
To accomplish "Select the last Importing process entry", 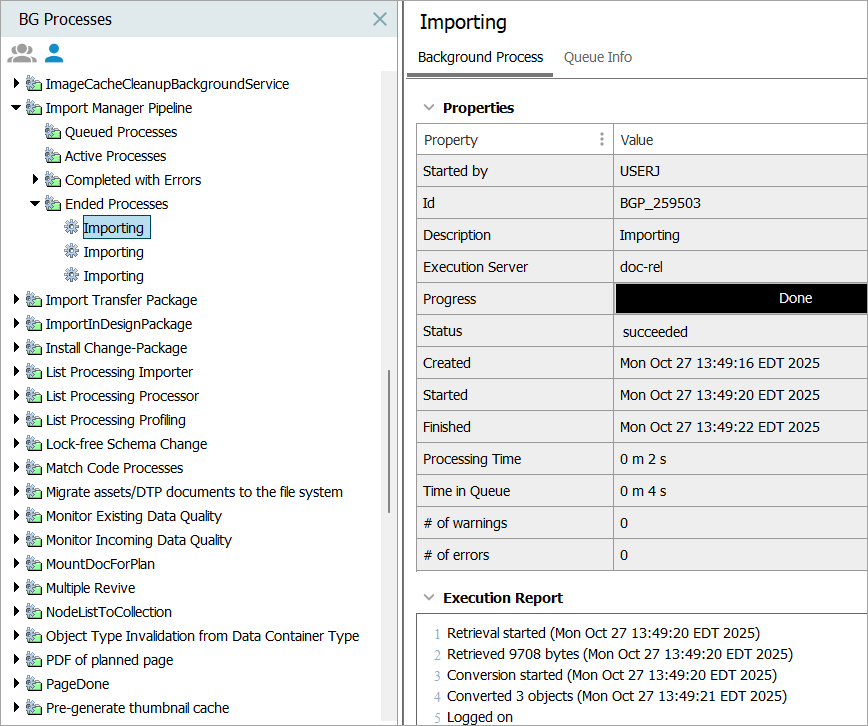I will 113,276.
